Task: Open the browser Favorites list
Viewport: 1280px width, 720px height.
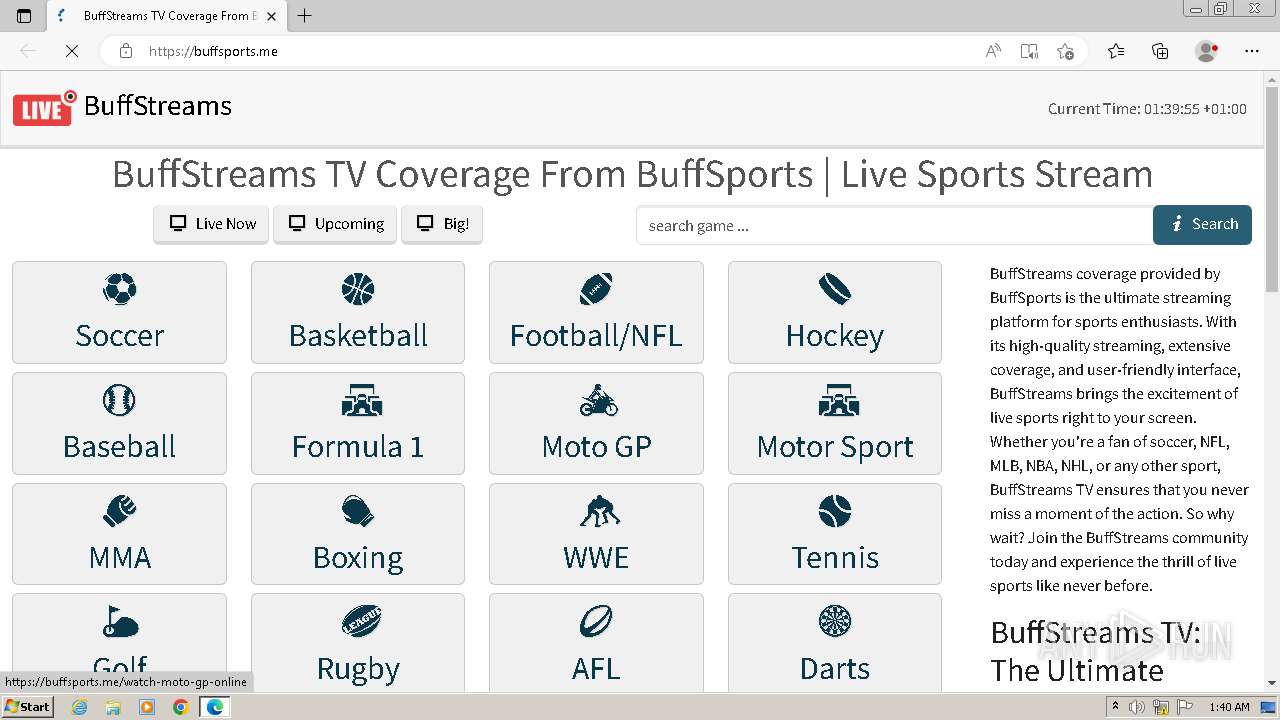Action: 1116,51
